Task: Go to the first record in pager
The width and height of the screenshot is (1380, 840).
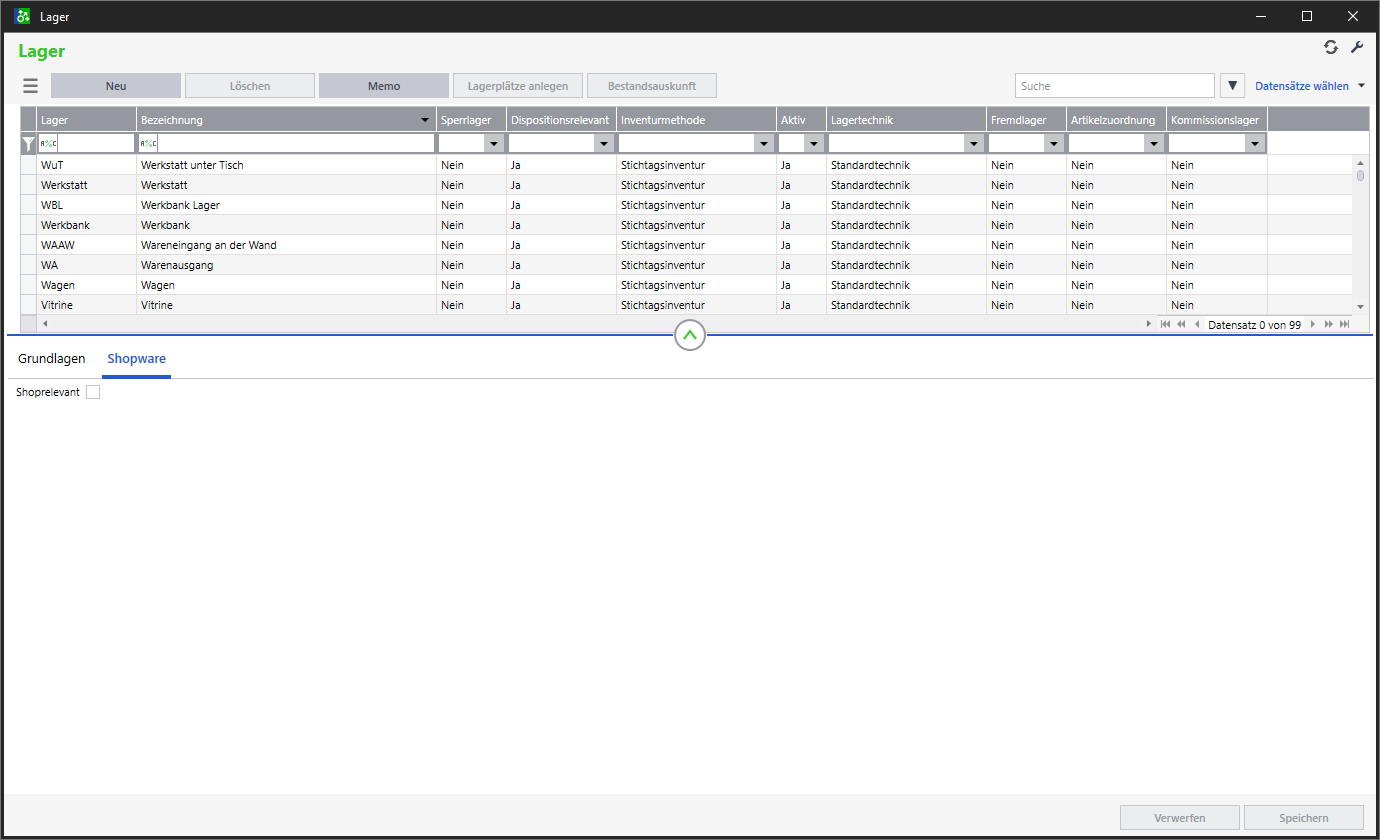Action: point(1166,325)
